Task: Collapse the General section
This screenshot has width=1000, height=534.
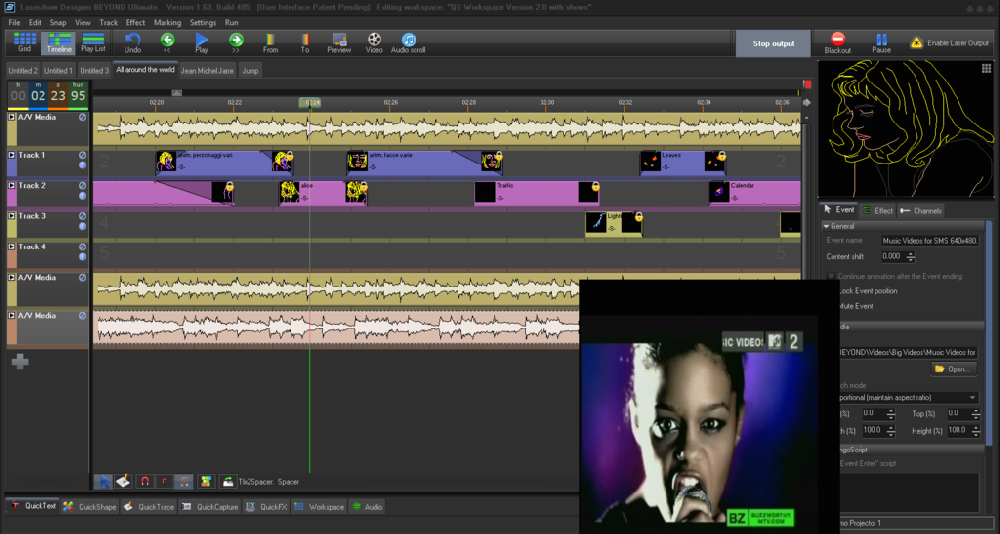Action: (825, 226)
